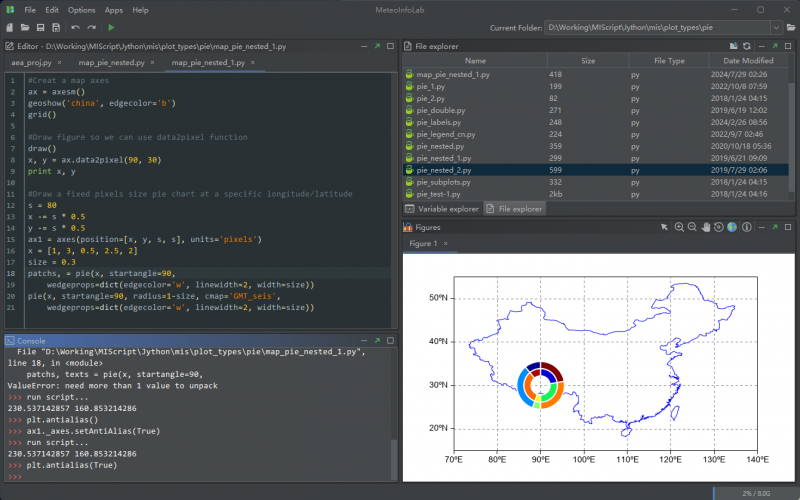
Task: Open a file using the folder toolbar icon
Action: (x=24, y=27)
